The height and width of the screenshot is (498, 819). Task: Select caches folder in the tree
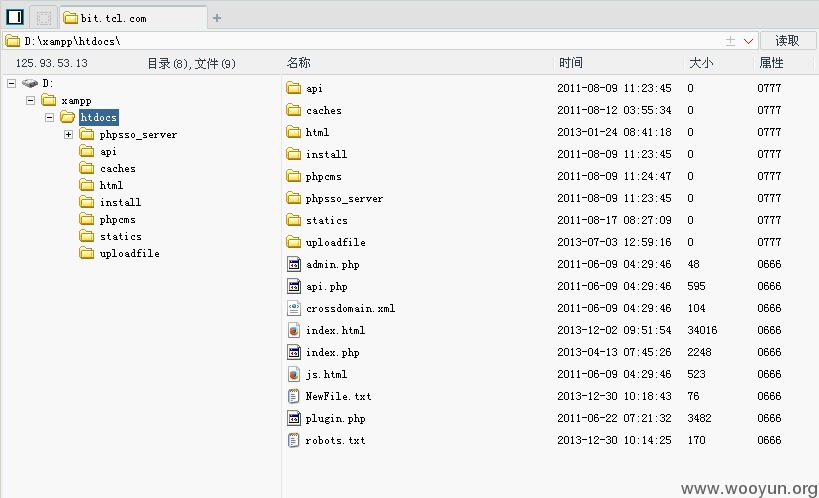(x=118, y=168)
